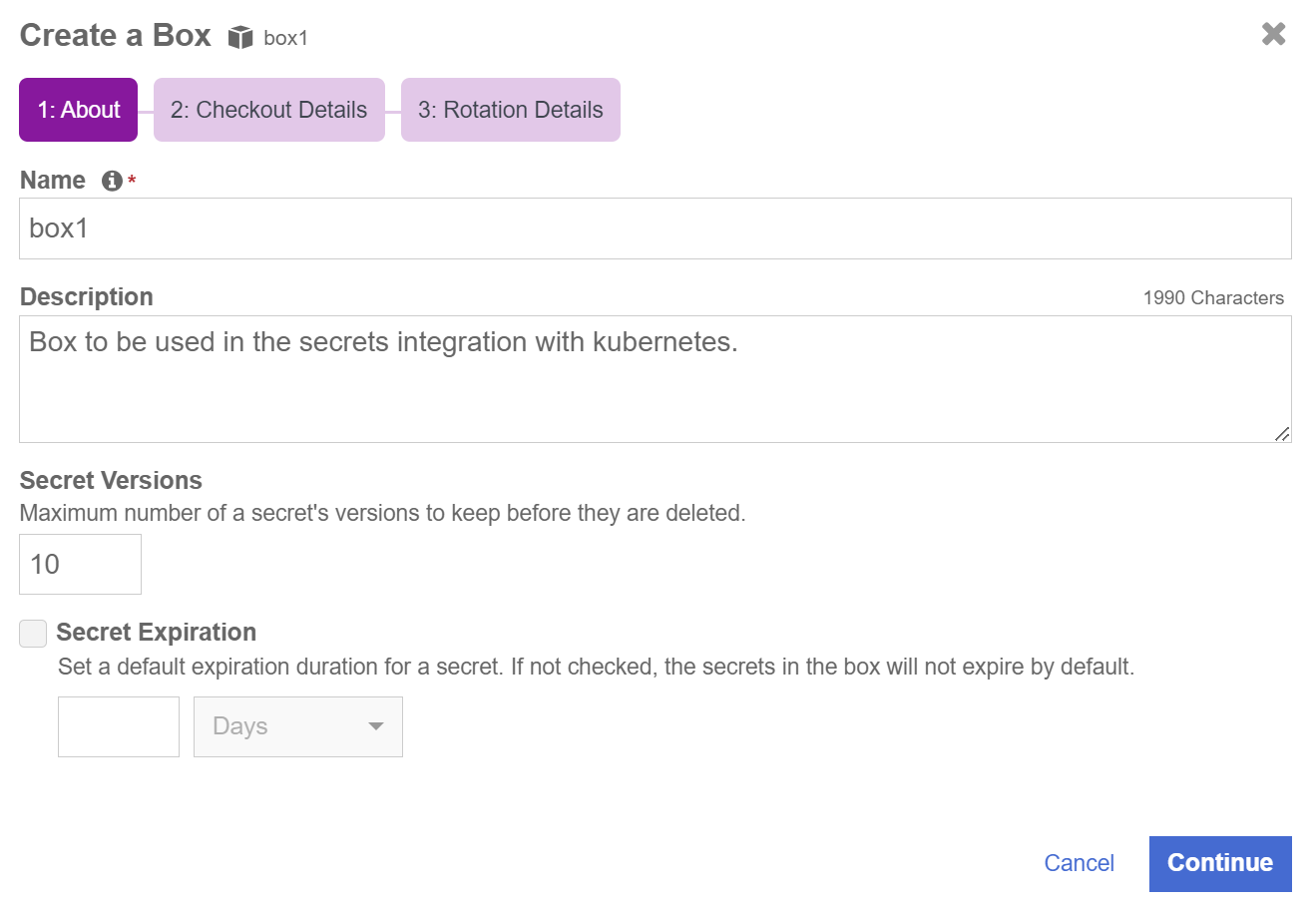Click the 'box1' label in the header
The width and height of the screenshot is (1316, 911).
point(285,38)
